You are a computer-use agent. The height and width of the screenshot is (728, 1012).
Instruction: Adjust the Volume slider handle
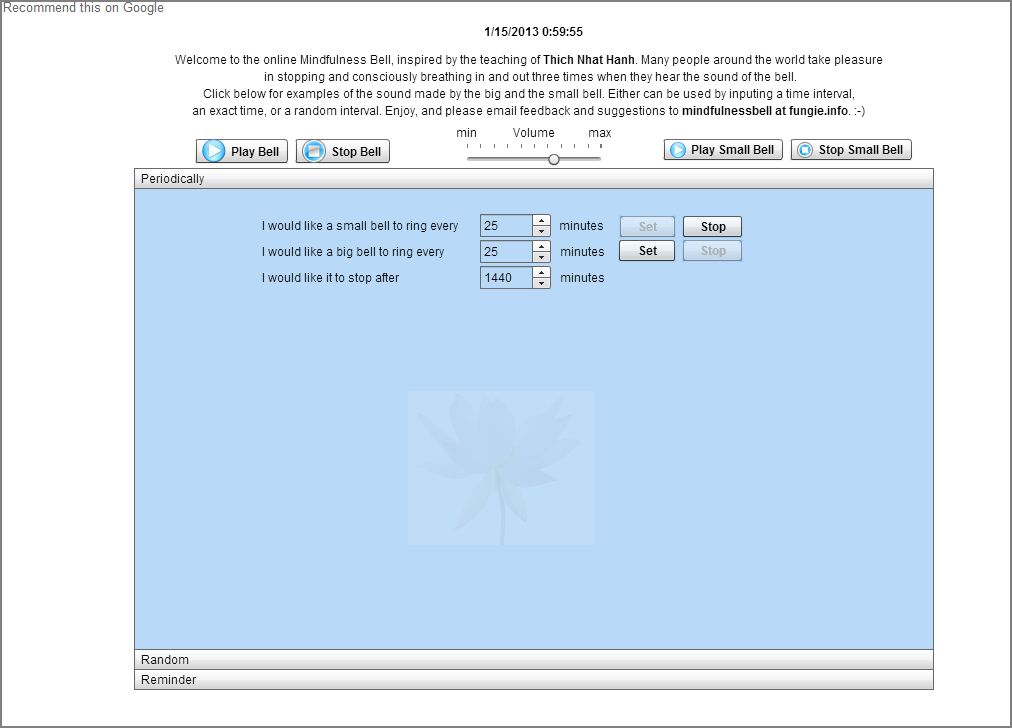point(553,159)
